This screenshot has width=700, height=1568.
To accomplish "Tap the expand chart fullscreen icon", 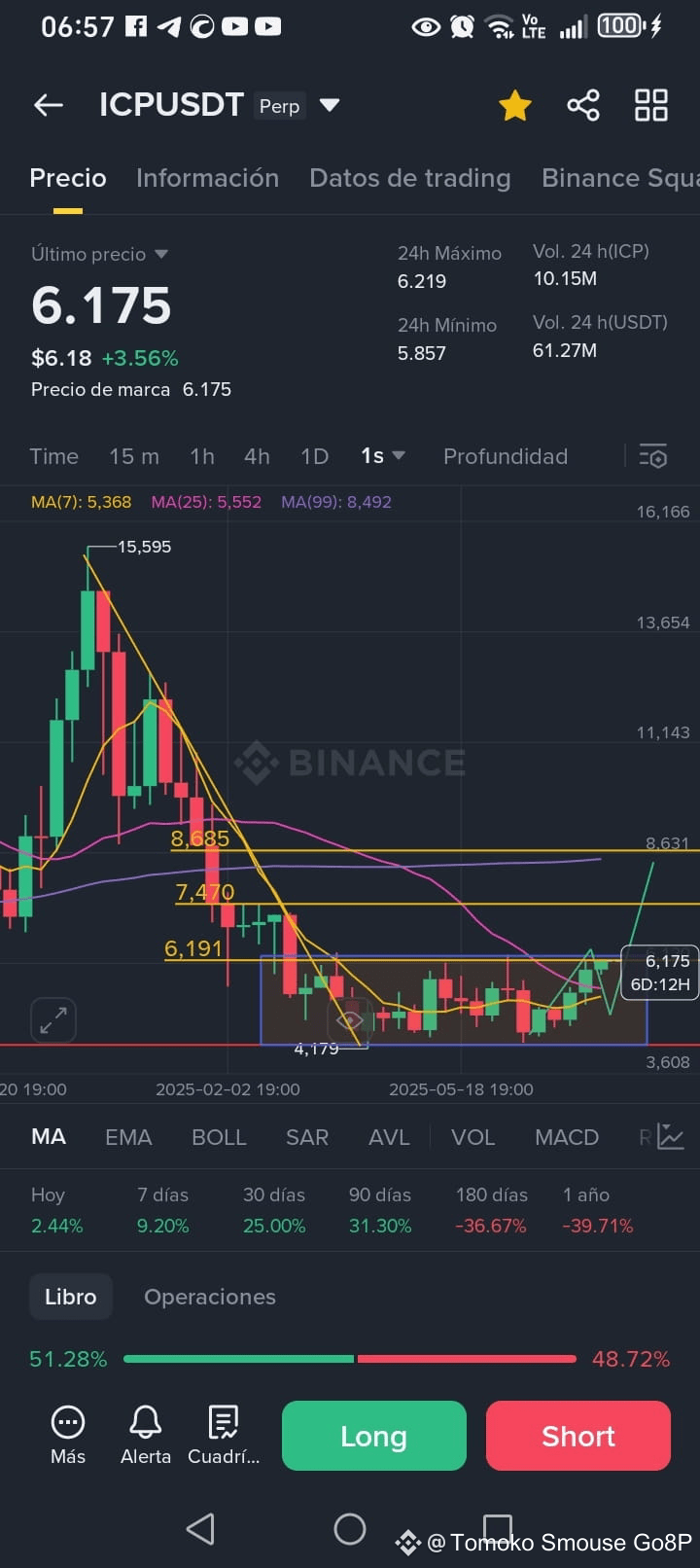I will [53, 1020].
